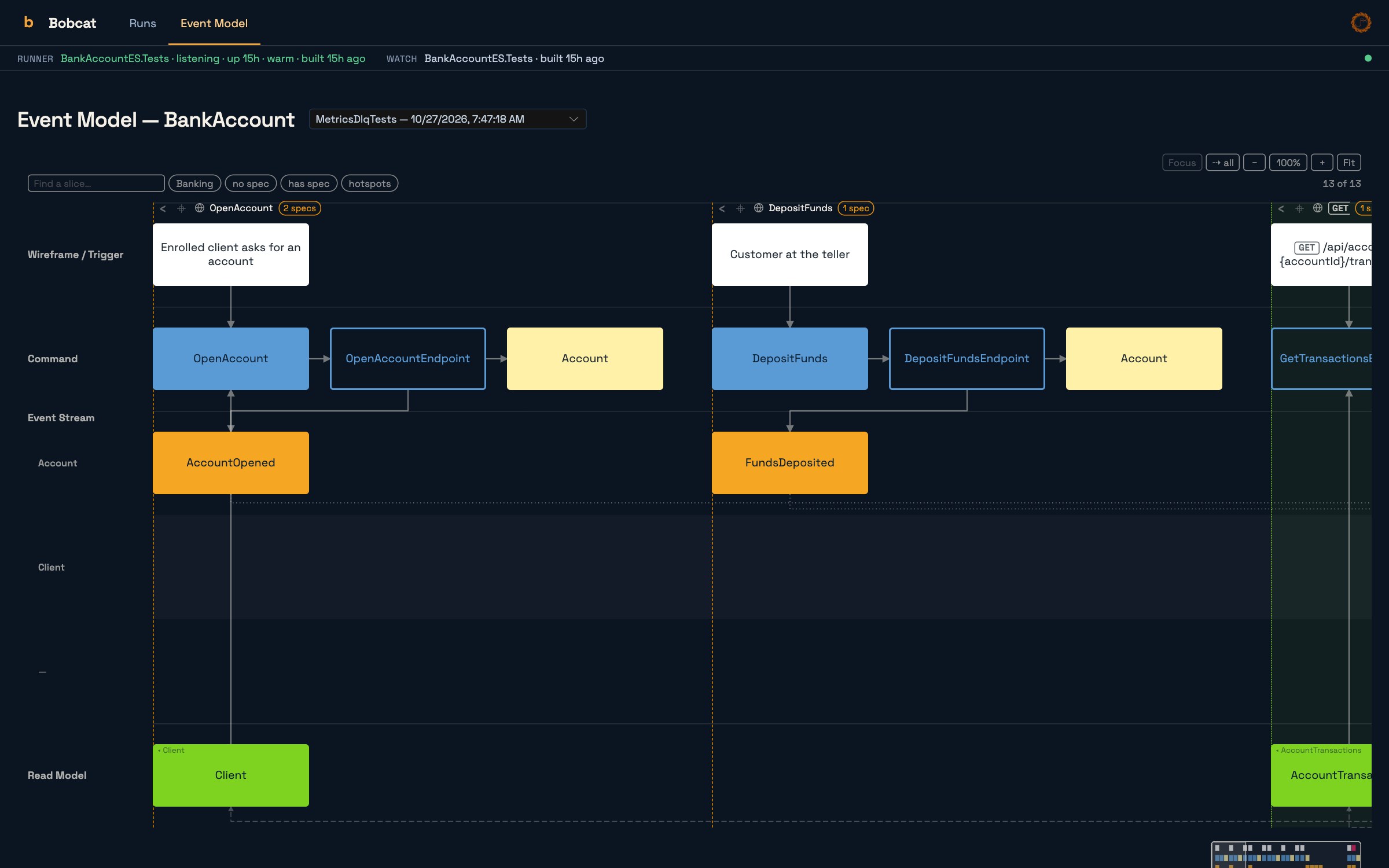
Task: Click the Enrolled client asks for an account card
Action: pos(231,255)
